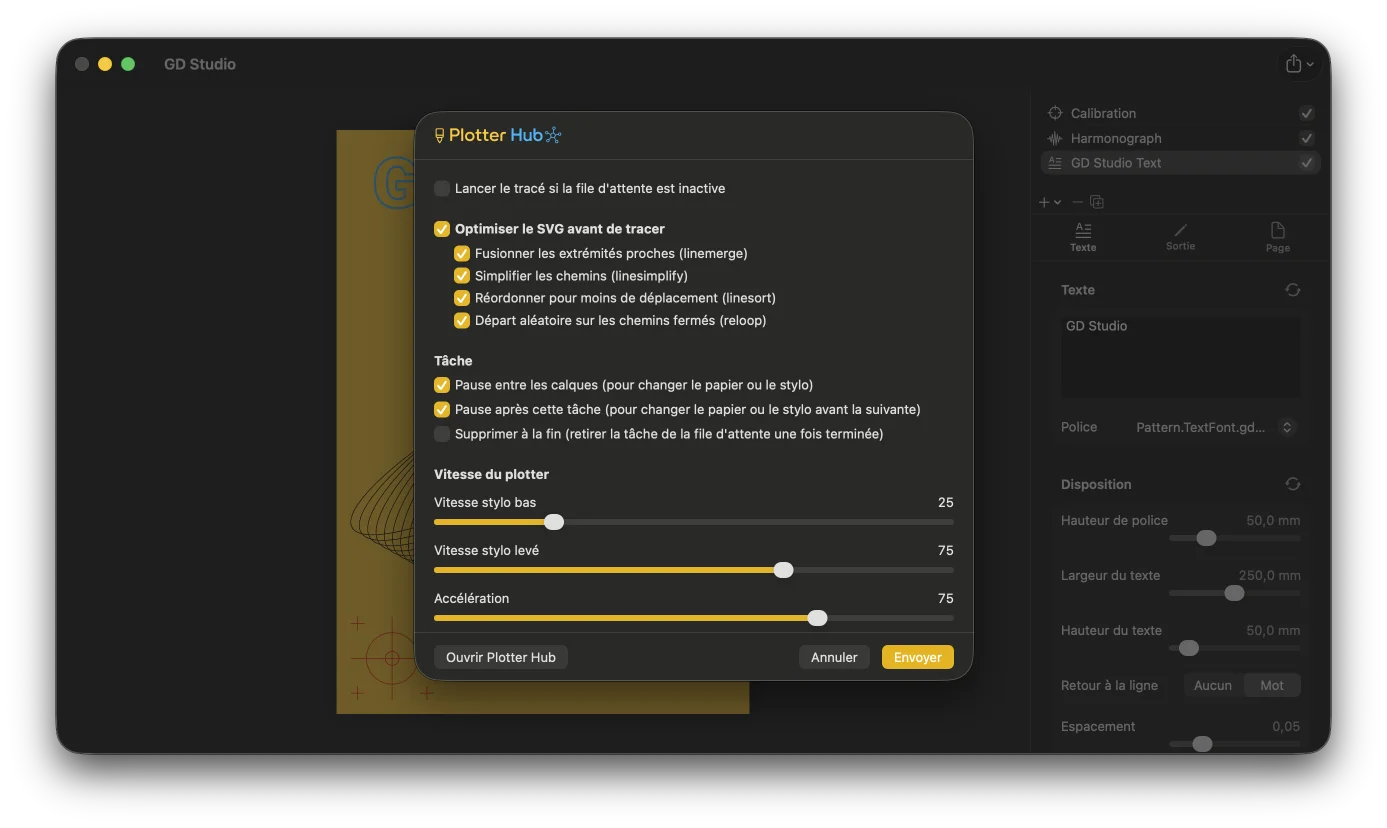The height and width of the screenshot is (828, 1387).
Task: Reset the Texte section with refresh icon
Action: [x=1293, y=290]
